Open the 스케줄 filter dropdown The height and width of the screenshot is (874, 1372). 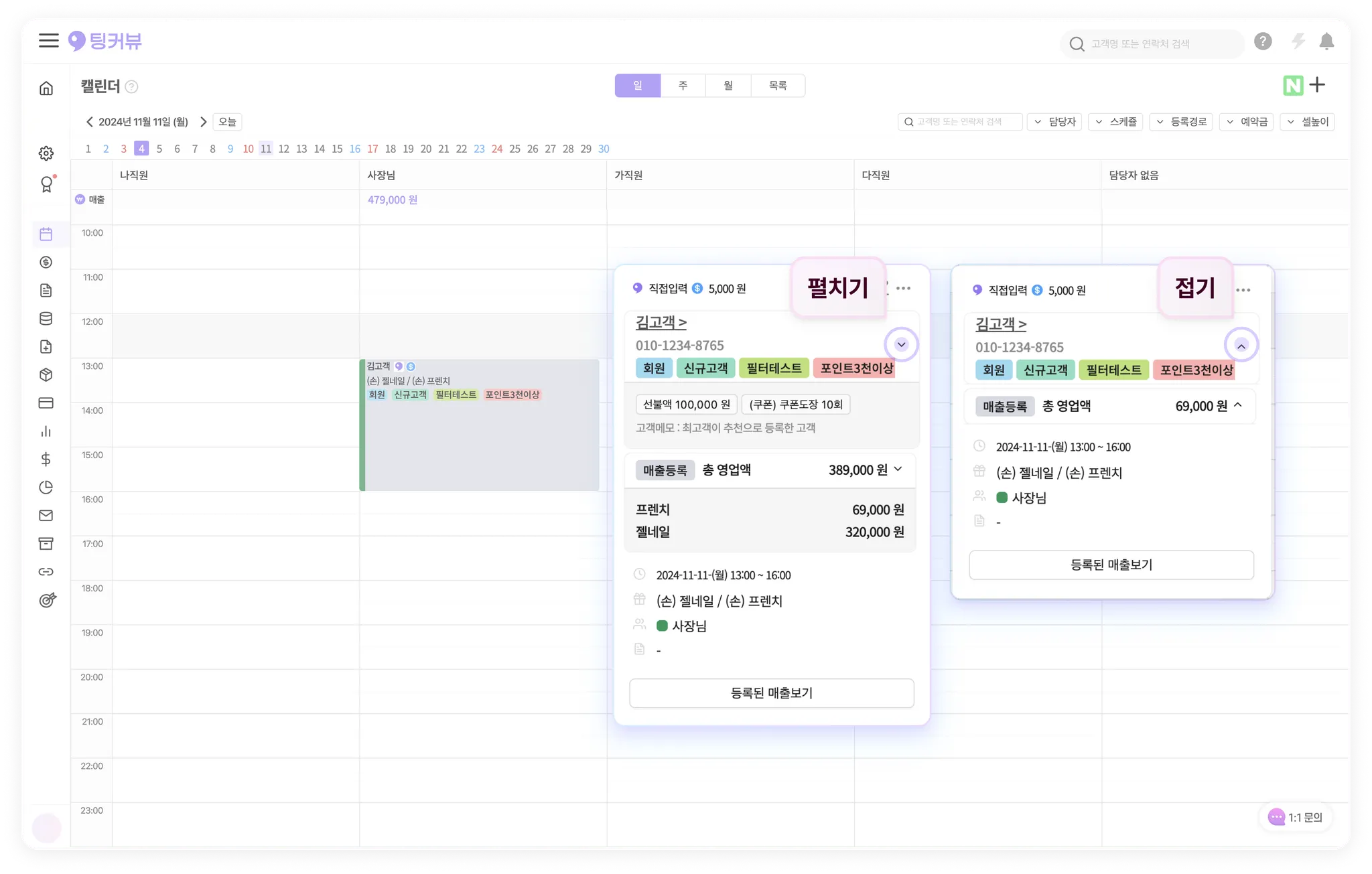(x=1115, y=122)
